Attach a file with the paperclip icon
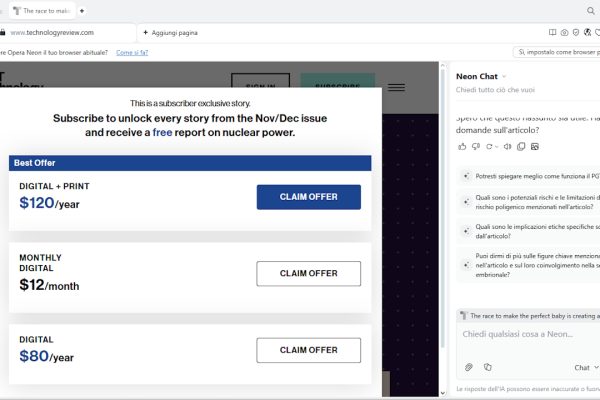This screenshot has height=400, width=600. (x=469, y=367)
